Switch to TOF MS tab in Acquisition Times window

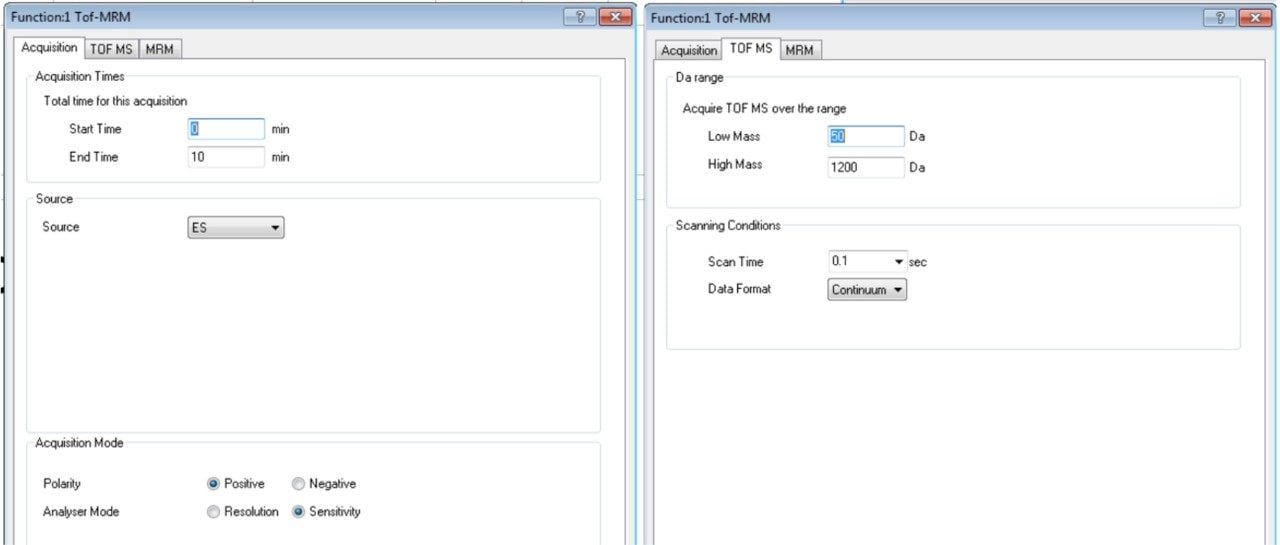(x=111, y=49)
